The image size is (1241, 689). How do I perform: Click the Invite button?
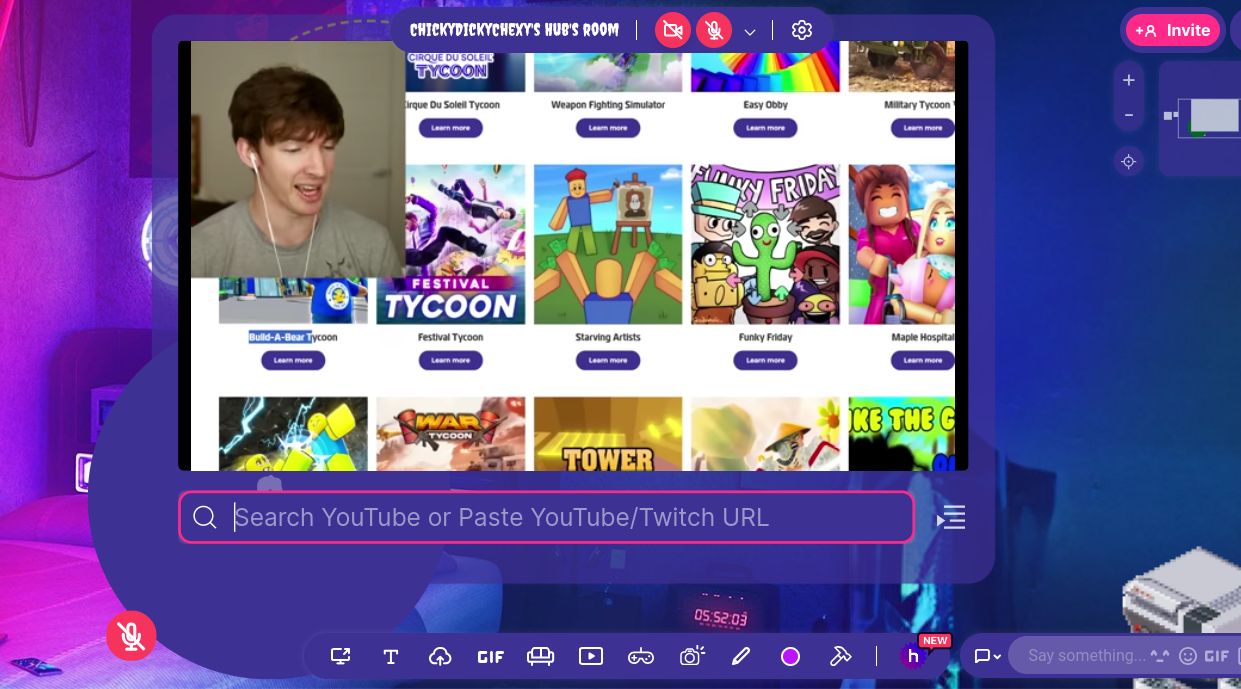pos(1173,31)
